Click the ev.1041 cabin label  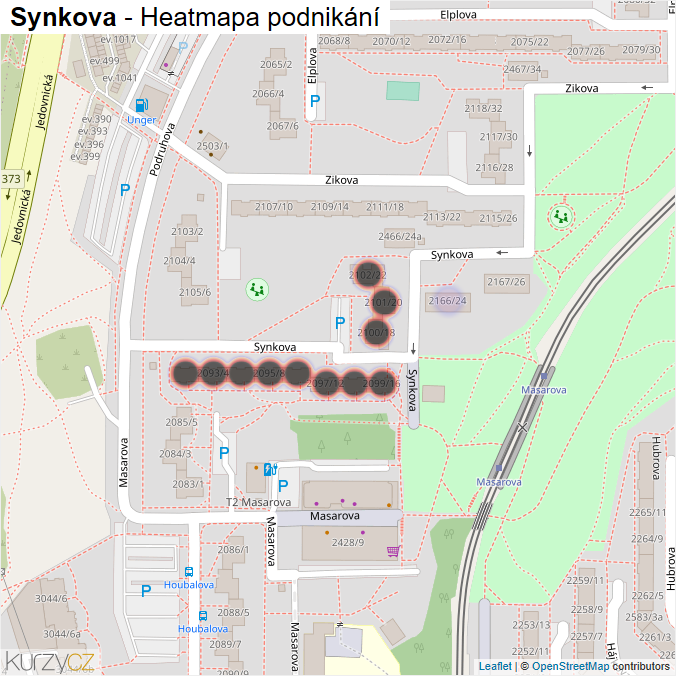tap(119, 78)
